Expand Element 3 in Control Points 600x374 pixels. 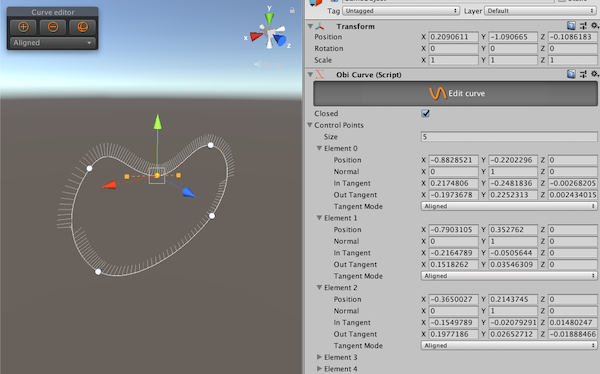[x=319, y=357]
